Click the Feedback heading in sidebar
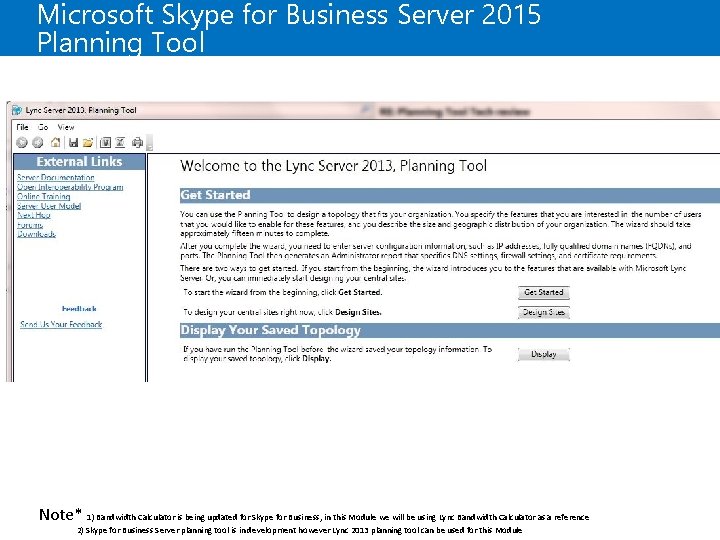This screenshot has height=540, width=720. pos(79,309)
